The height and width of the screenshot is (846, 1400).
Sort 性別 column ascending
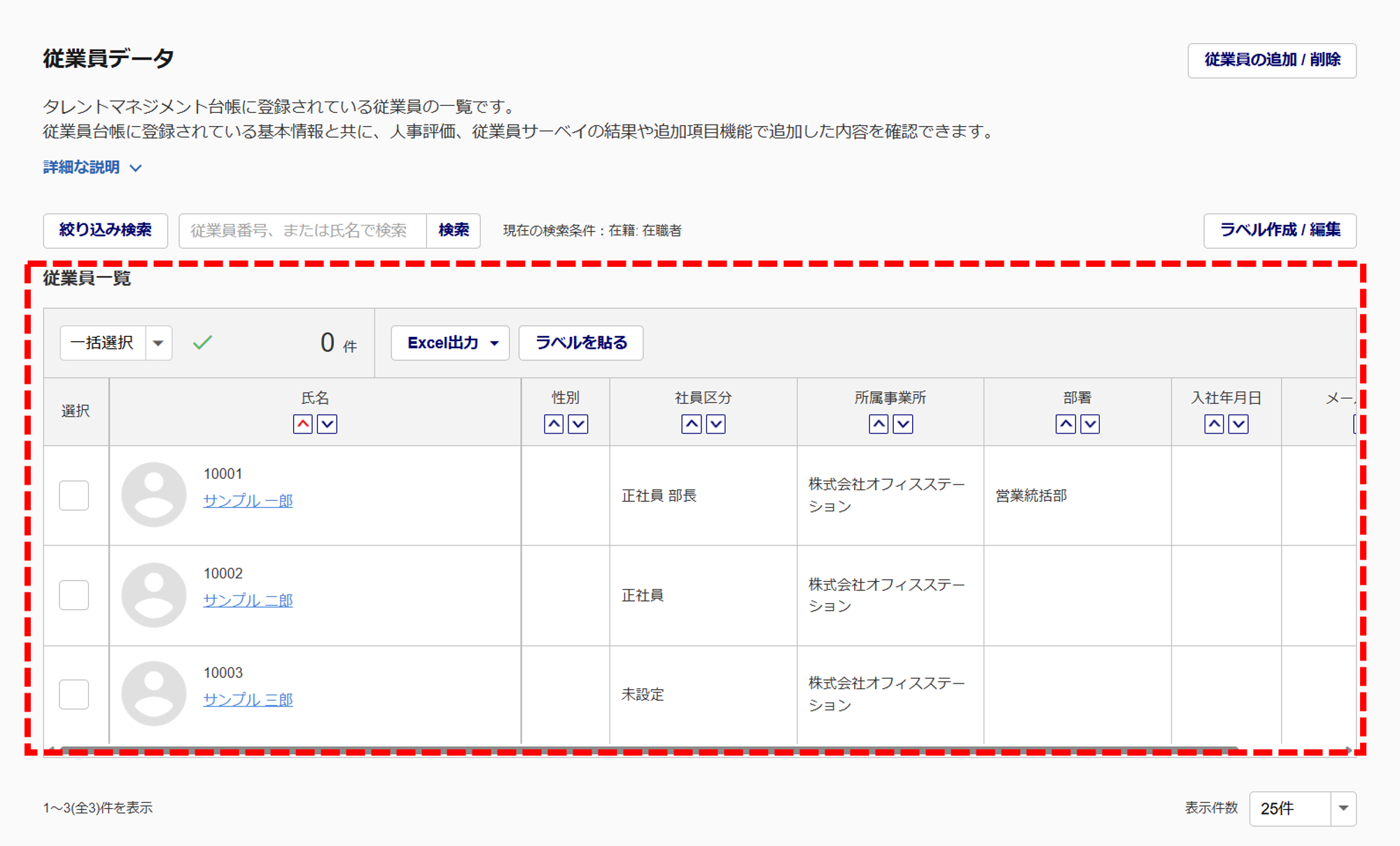(x=554, y=424)
